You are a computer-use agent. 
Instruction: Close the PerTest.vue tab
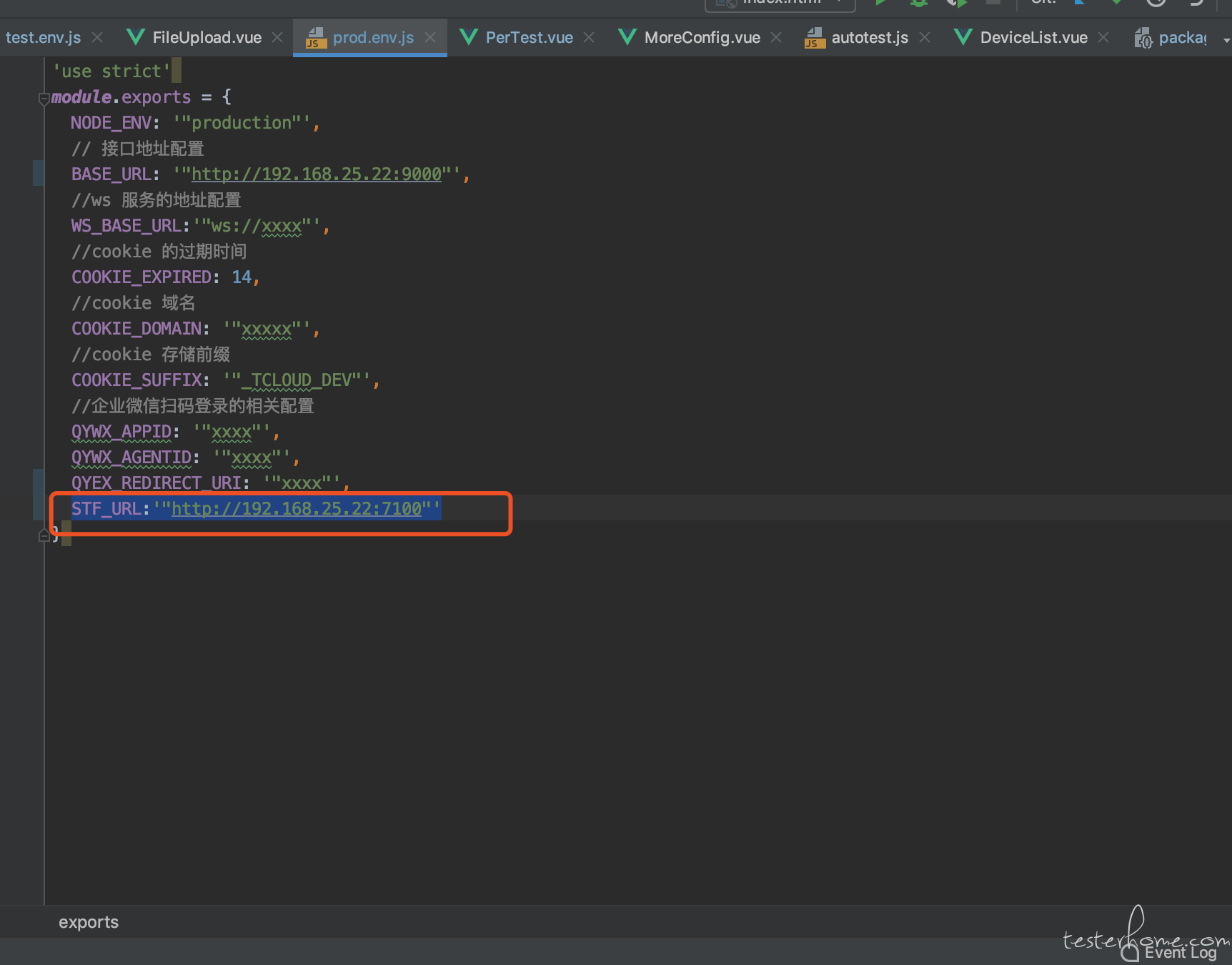(x=589, y=37)
